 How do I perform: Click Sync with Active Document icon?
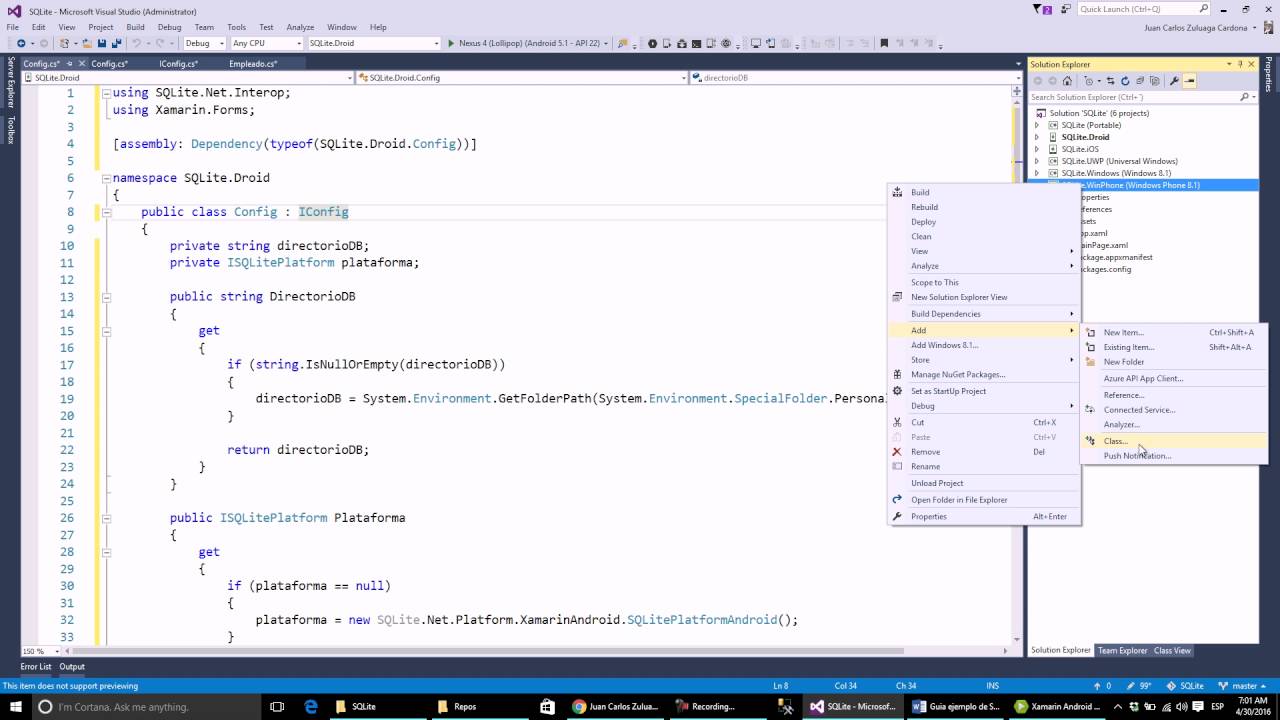click(1111, 81)
